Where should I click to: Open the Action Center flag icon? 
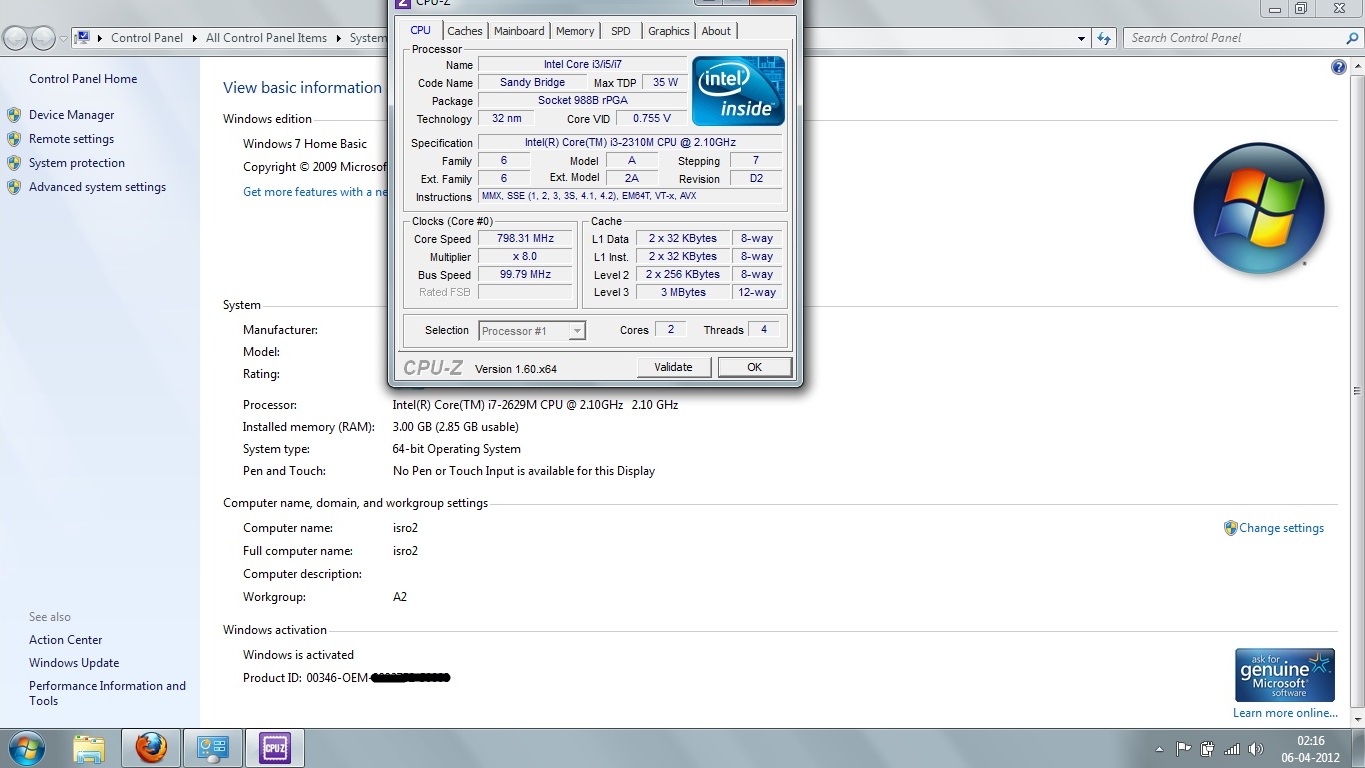click(1183, 748)
